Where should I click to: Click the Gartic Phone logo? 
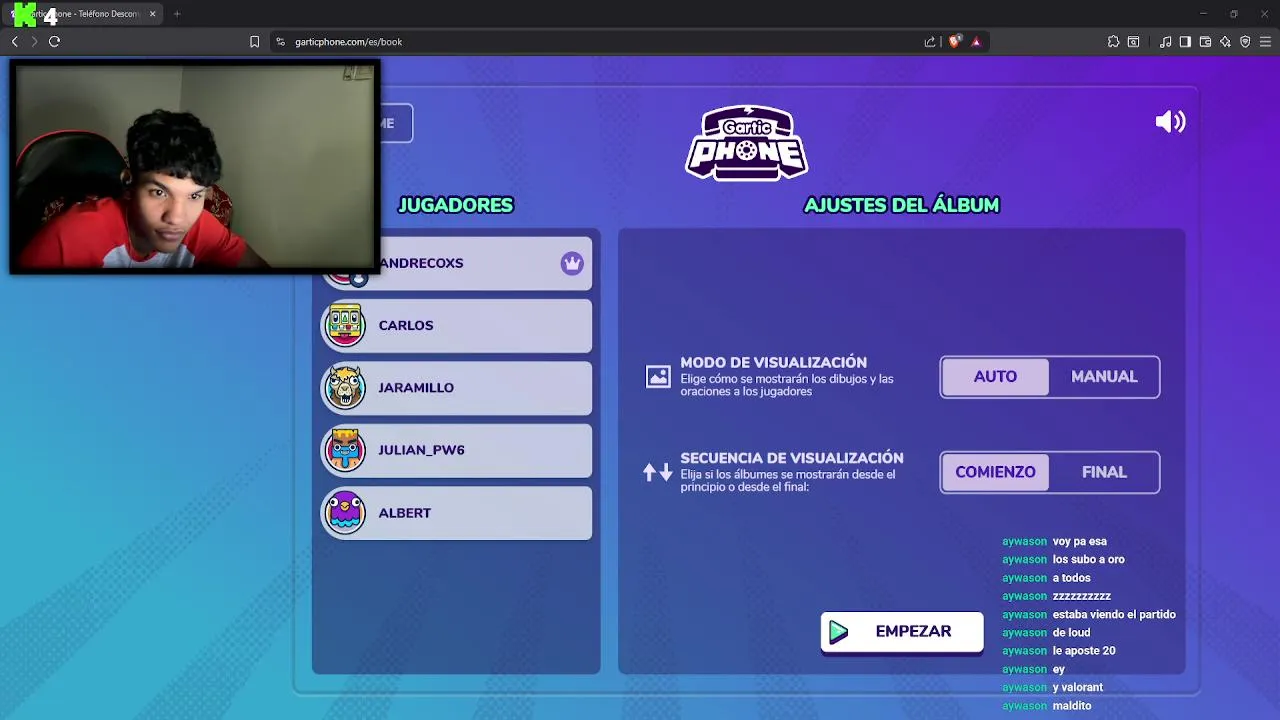tap(747, 143)
